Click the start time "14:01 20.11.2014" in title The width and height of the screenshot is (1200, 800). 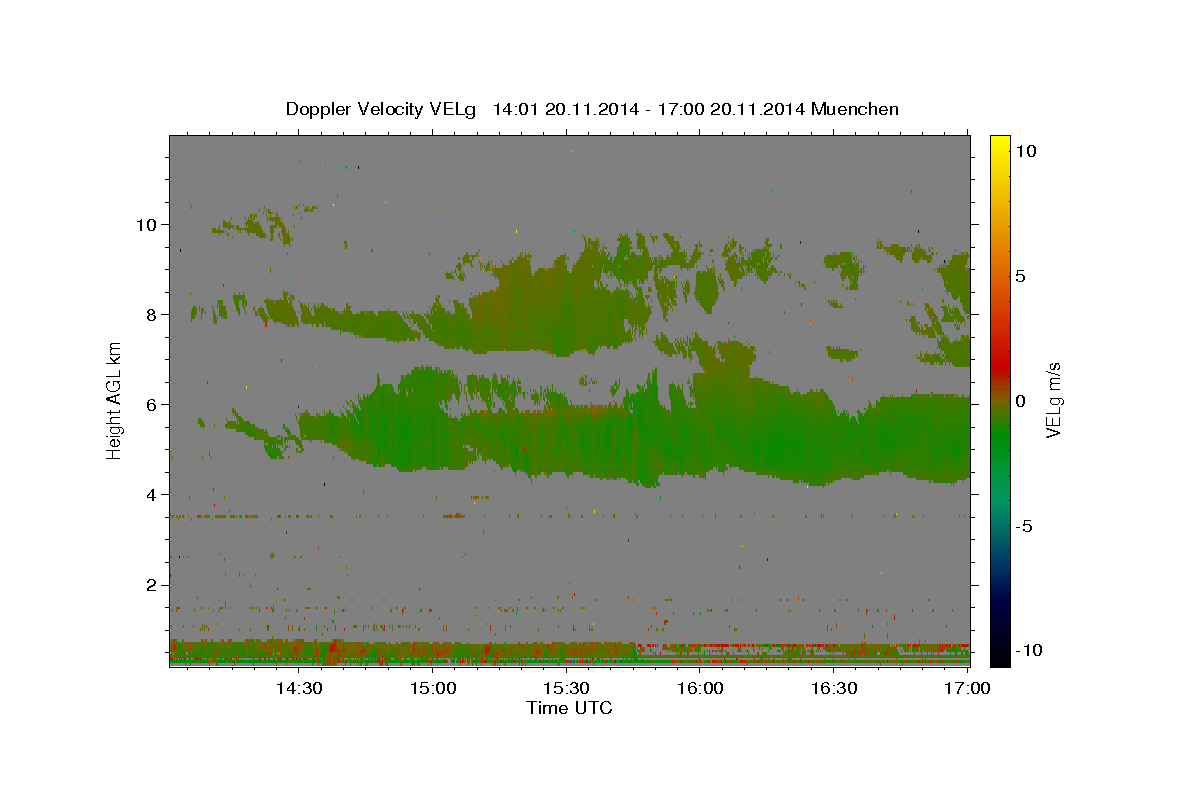[x=563, y=109]
